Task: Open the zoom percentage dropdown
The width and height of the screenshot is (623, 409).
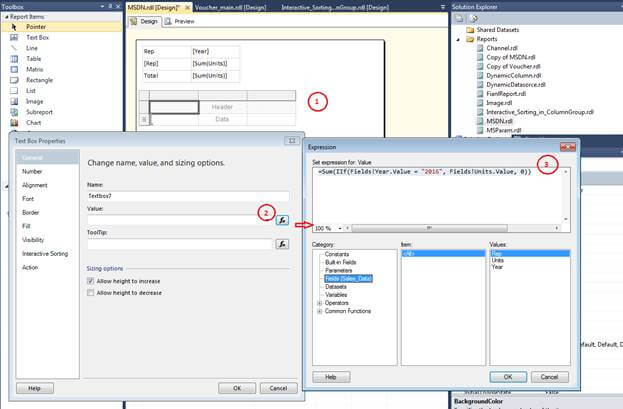Action: [340, 229]
